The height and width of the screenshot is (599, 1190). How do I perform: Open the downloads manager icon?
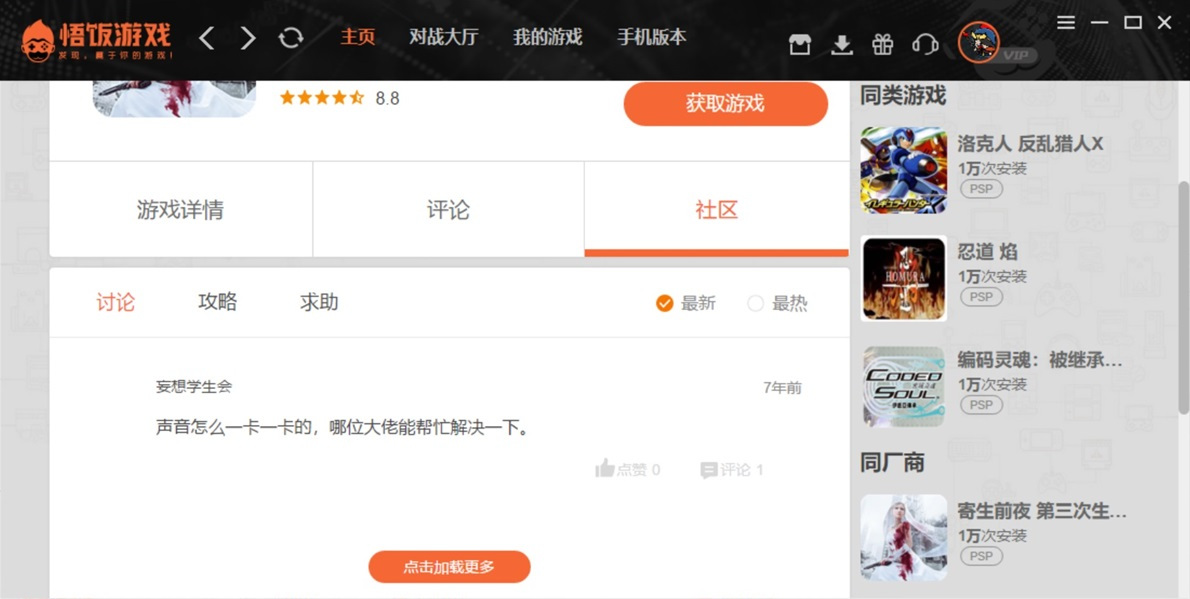(842, 44)
